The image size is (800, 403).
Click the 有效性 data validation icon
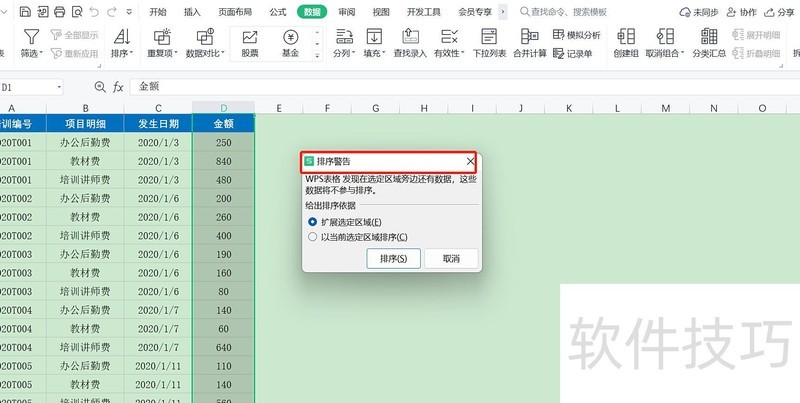pyautogui.click(x=449, y=37)
